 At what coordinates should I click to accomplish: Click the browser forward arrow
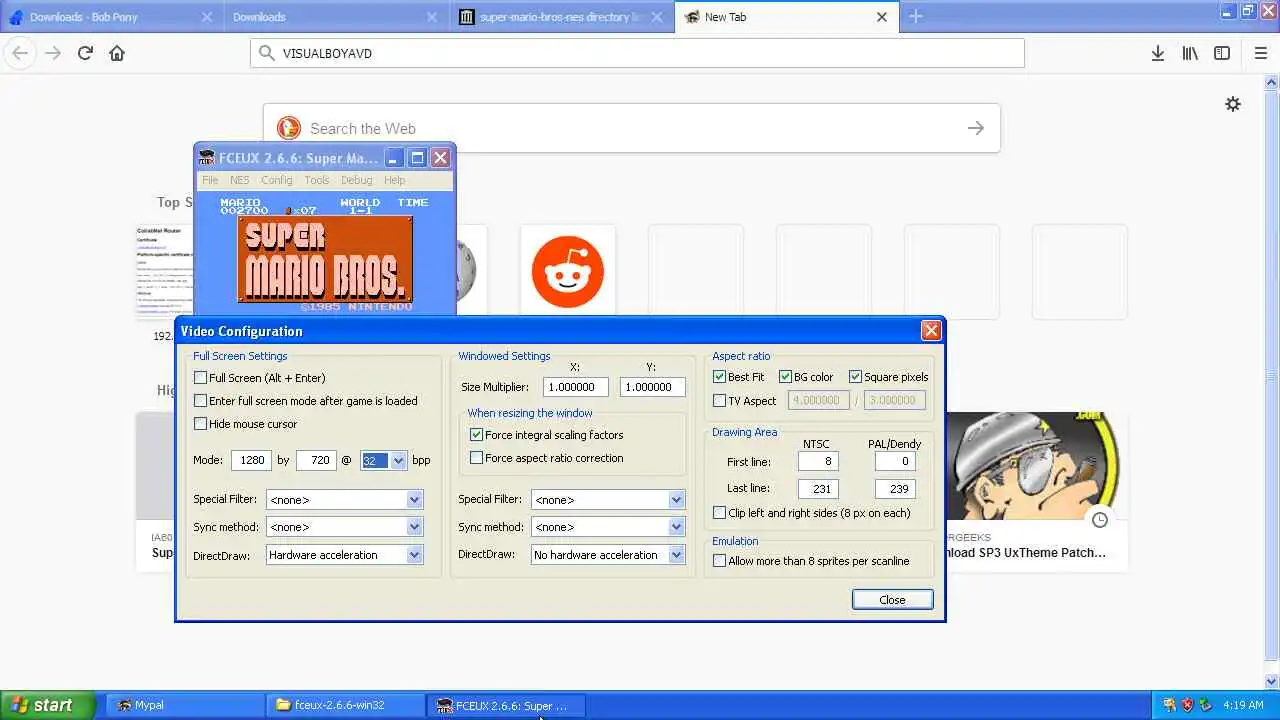53,53
